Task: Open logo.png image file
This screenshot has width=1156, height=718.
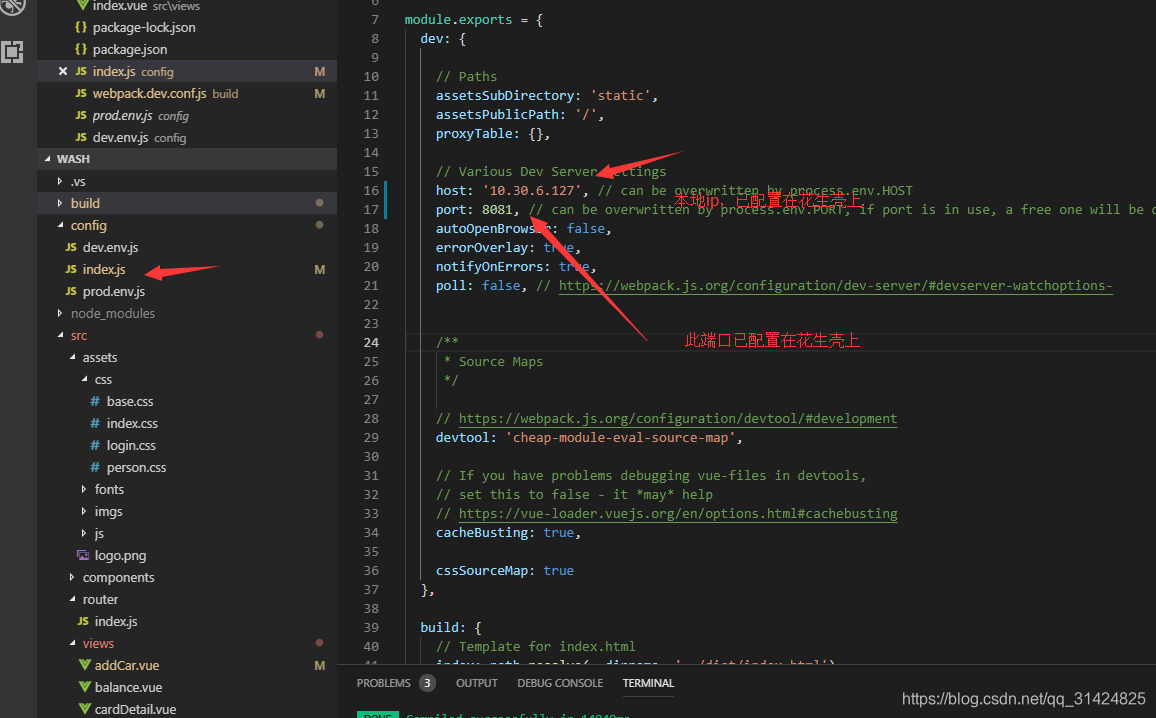Action: tap(120, 556)
